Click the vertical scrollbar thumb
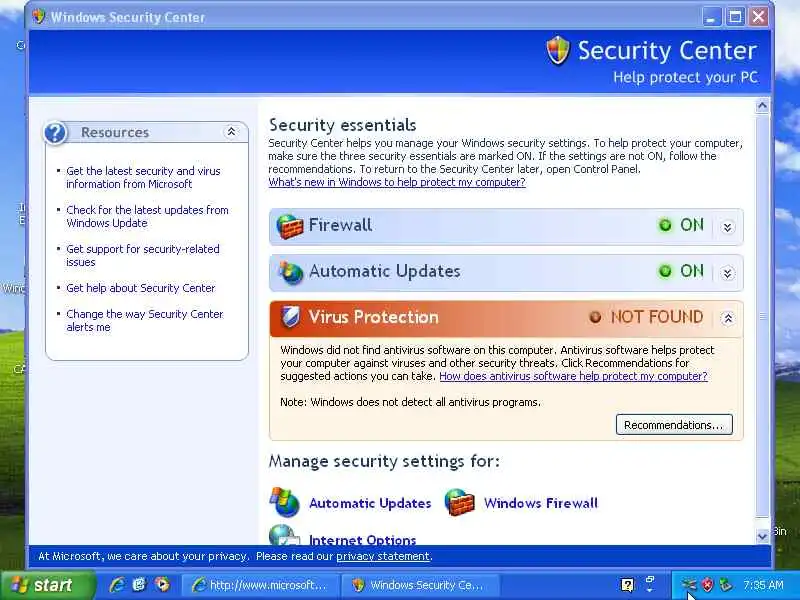The width and height of the screenshot is (800, 600). (x=762, y=316)
